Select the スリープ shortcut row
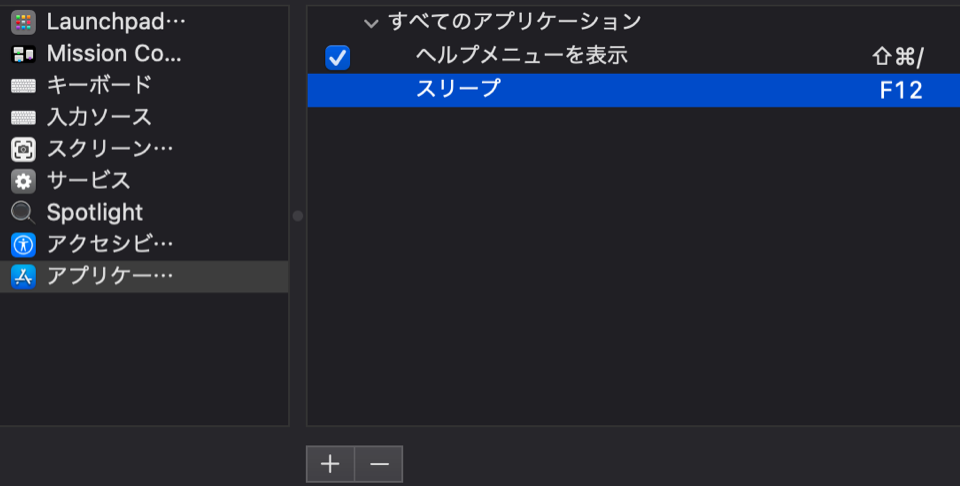 [458, 90]
